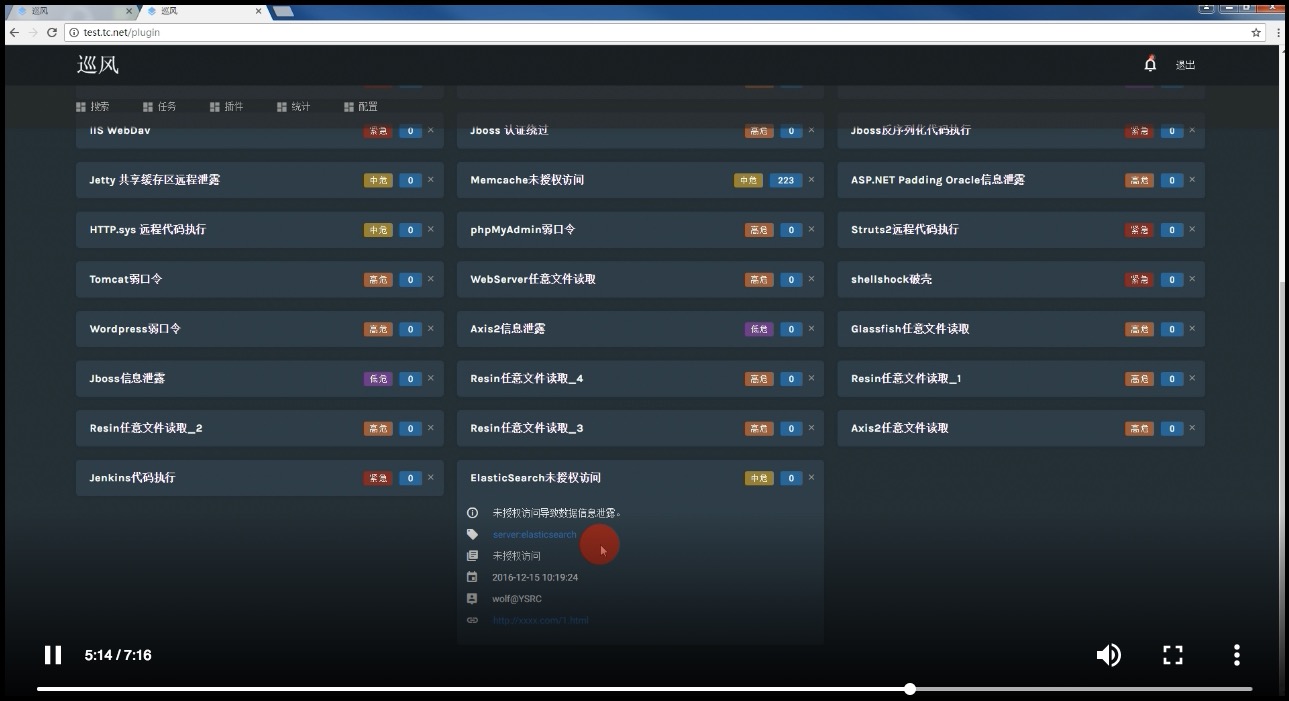
Task: Enter fullscreen video mode
Action: 1173,655
